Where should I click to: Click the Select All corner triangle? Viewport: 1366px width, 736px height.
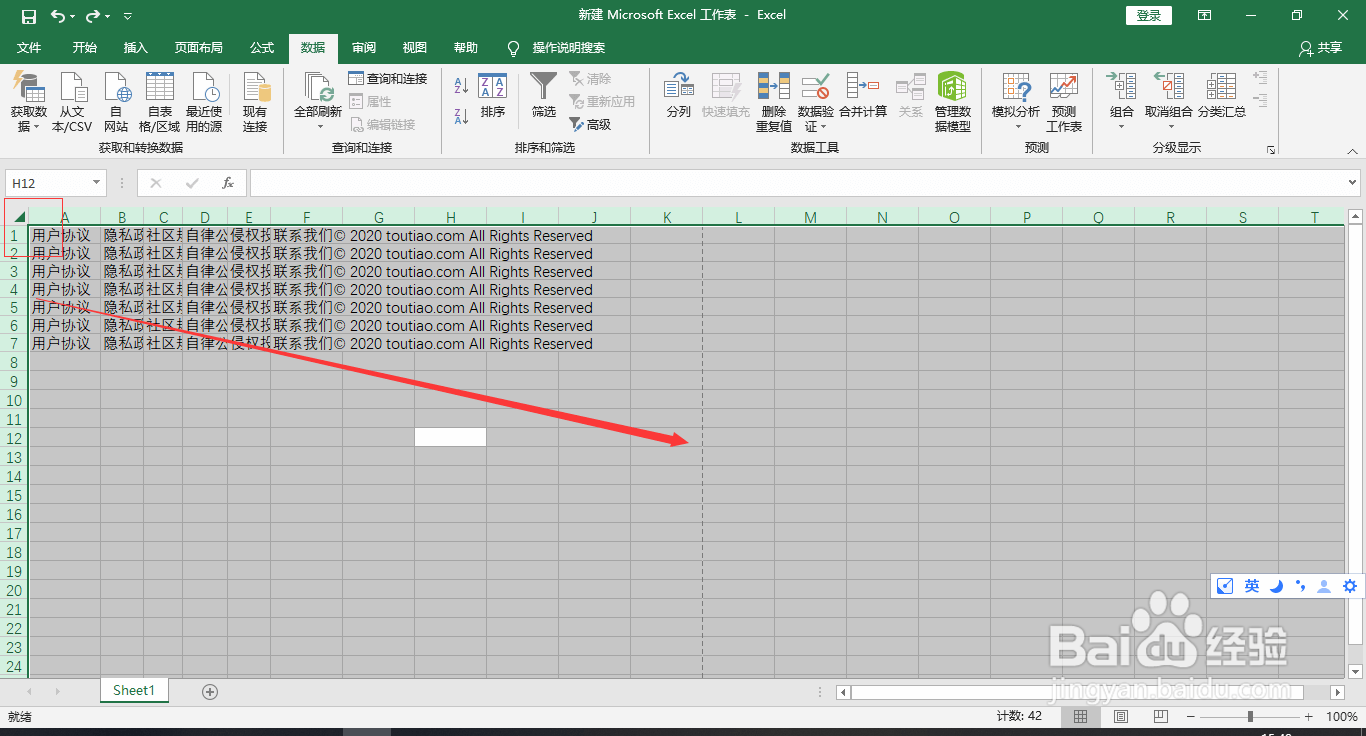(18, 217)
